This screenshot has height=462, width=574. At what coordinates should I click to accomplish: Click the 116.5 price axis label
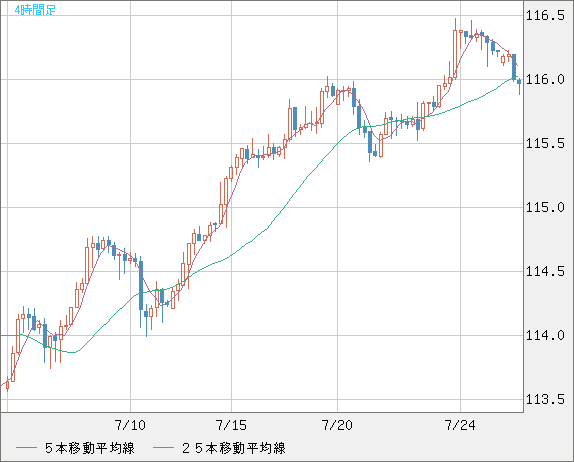click(x=545, y=15)
